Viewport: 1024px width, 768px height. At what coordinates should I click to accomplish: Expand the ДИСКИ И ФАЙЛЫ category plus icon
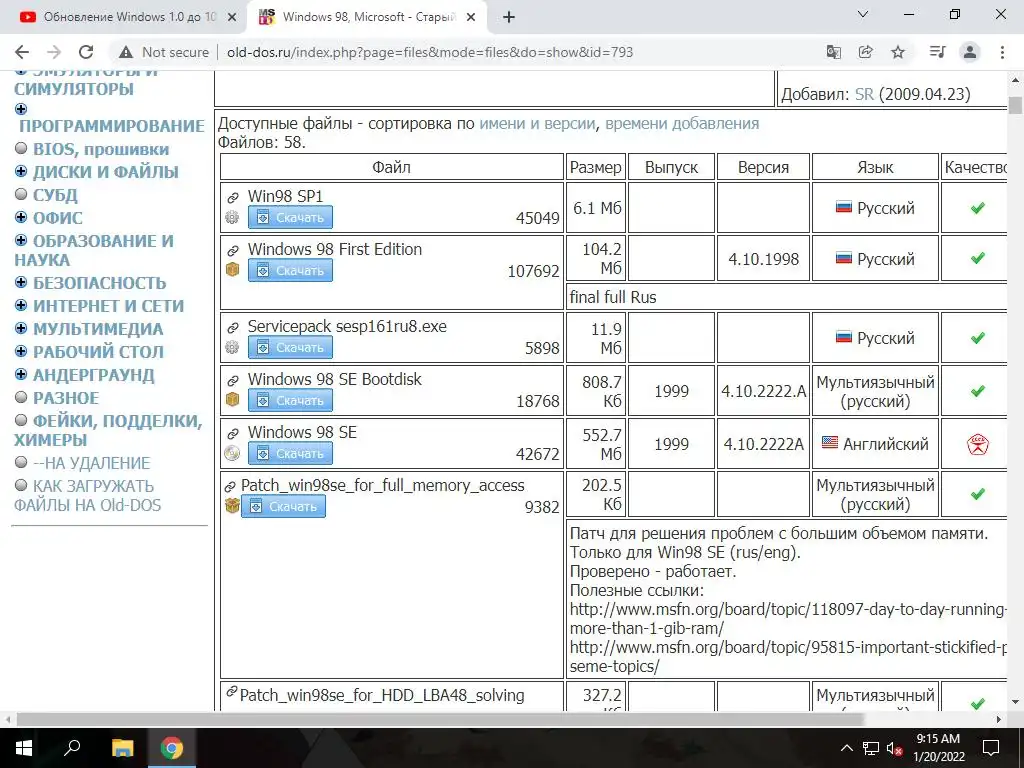(x=21, y=171)
